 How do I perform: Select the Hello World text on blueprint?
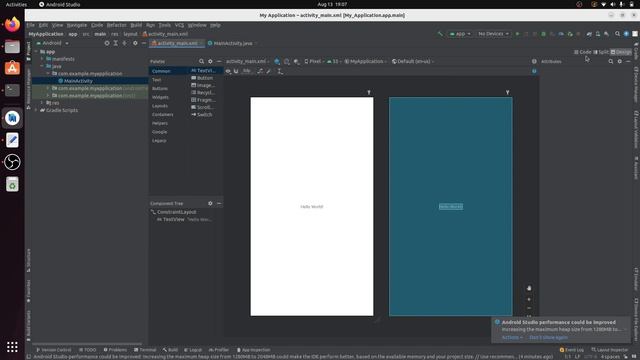[x=451, y=207]
